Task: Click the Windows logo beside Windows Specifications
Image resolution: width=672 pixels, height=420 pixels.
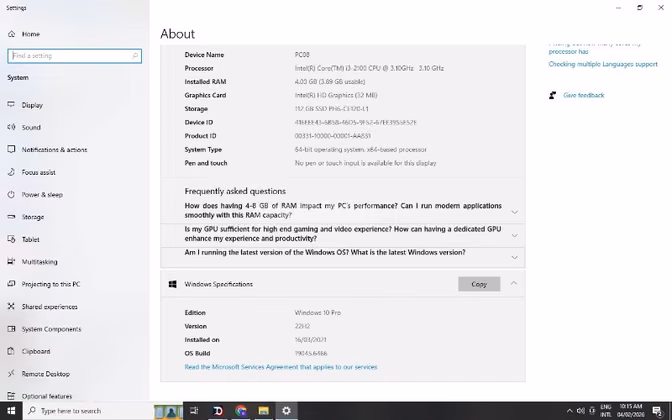Action: click(173, 284)
